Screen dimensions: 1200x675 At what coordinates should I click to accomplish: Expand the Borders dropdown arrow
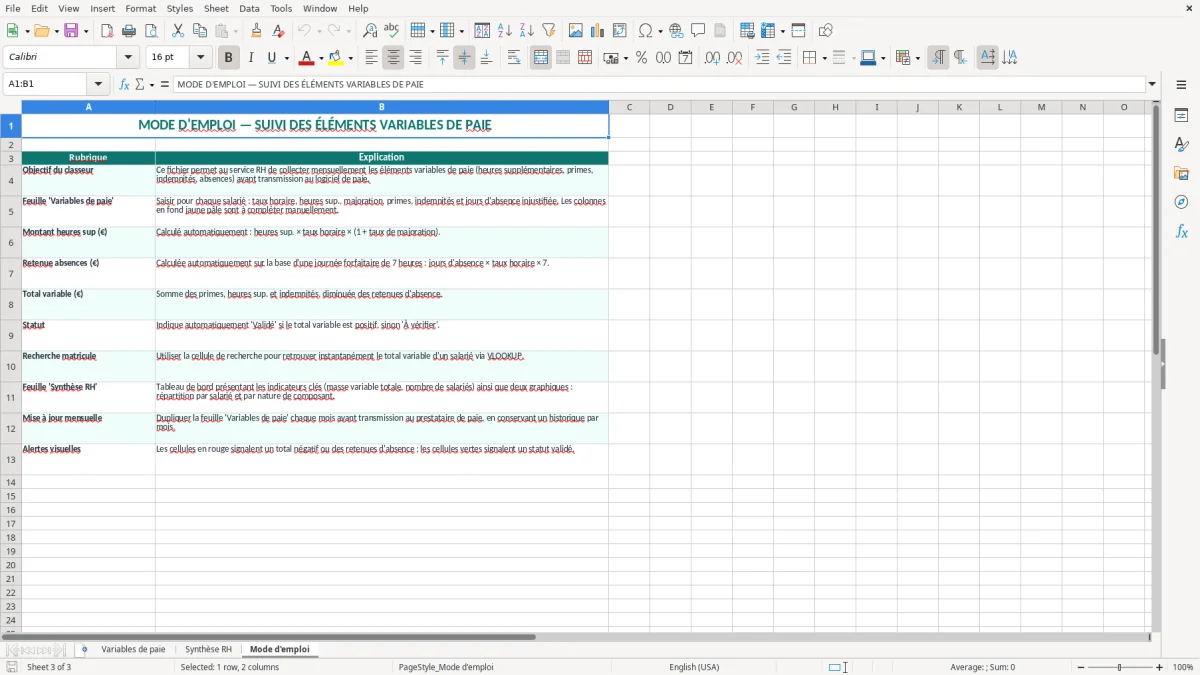click(x=824, y=58)
